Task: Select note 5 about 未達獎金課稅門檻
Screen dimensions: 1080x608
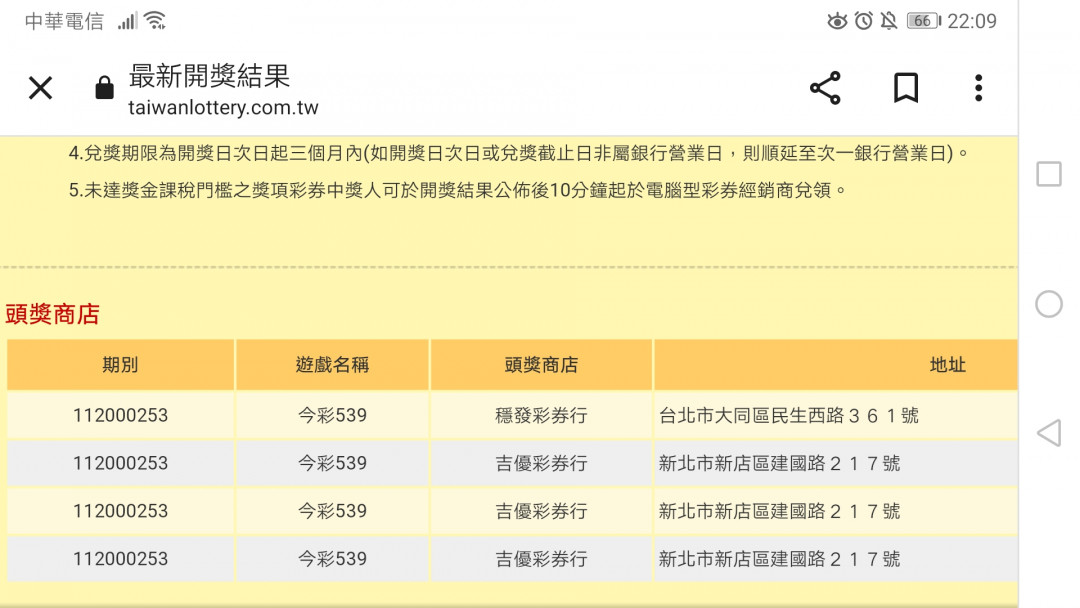Action: click(x=457, y=190)
